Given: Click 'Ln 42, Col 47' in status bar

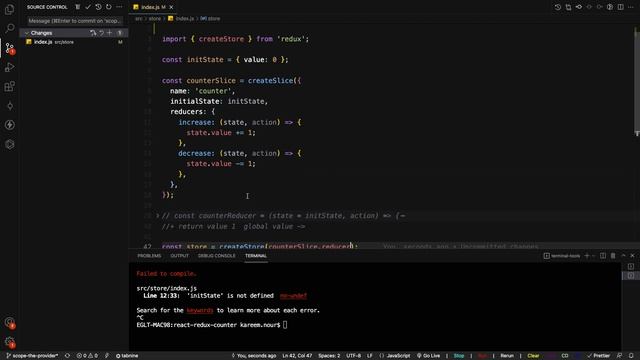Looking at the screenshot, I should coord(297,356).
